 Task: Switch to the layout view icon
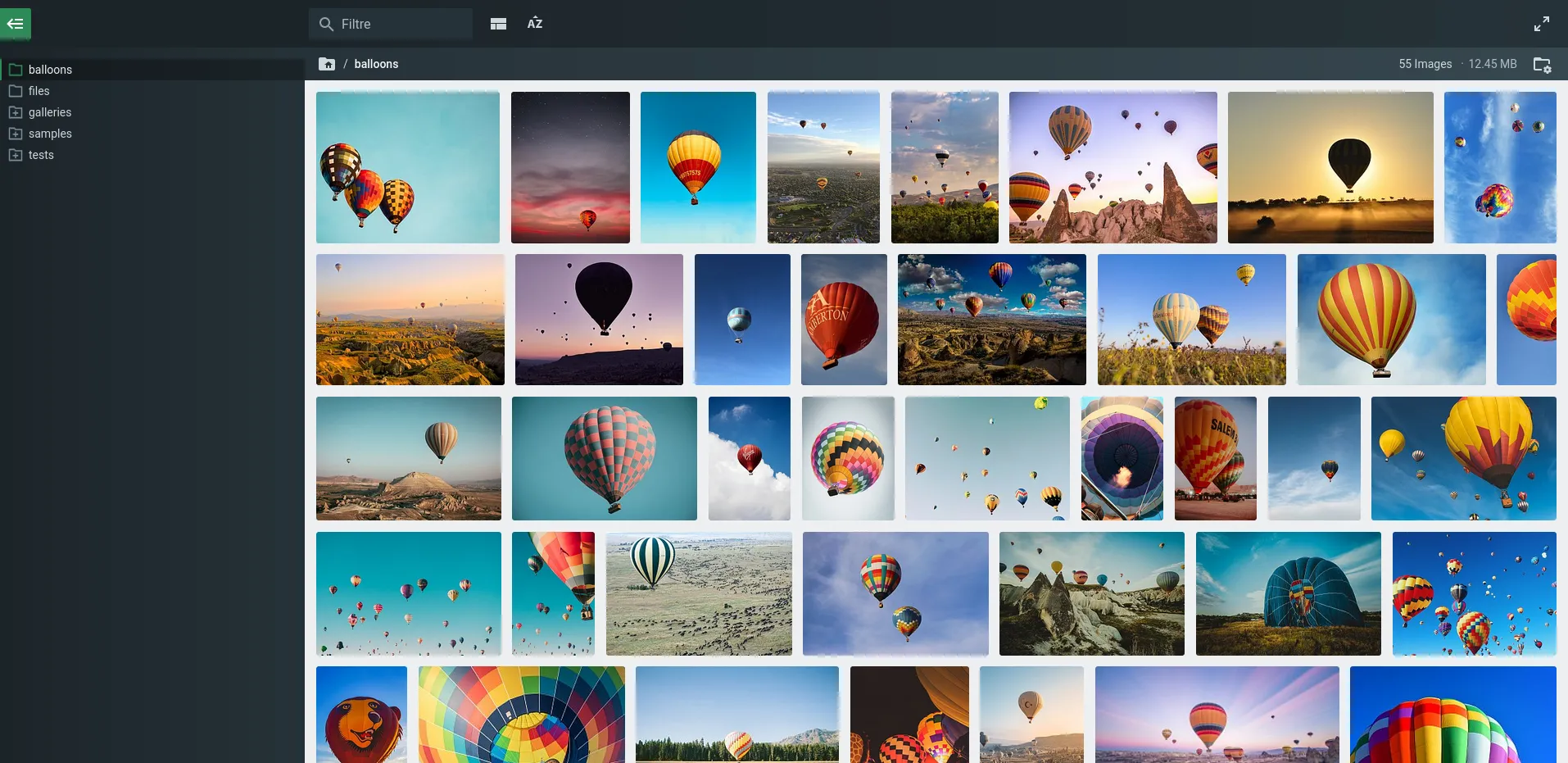(497, 23)
